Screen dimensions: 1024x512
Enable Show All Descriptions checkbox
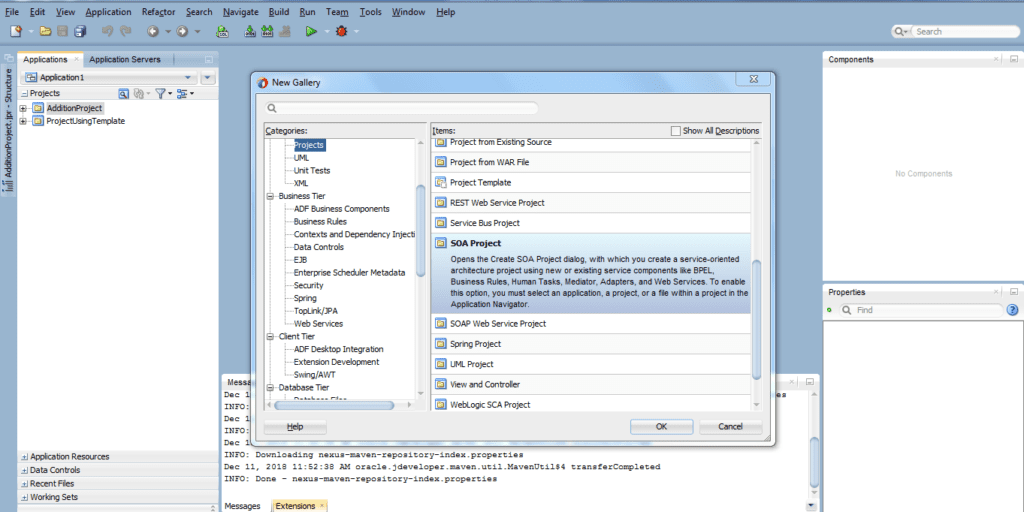(676, 131)
